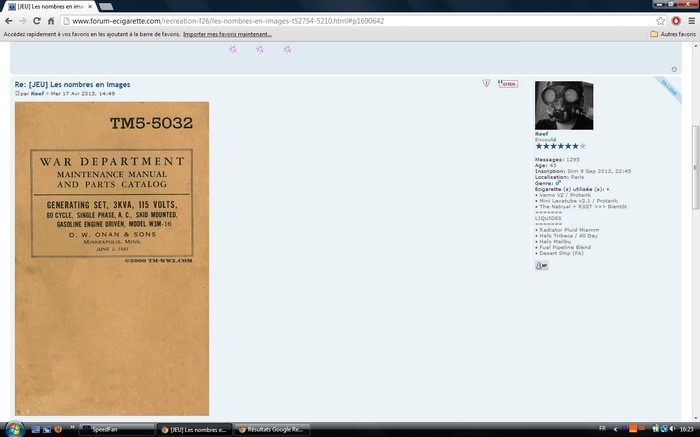The image size is (700, 437).
Task: Close the [JEU] Les nombres en images tab
Action: coord(90,7)
